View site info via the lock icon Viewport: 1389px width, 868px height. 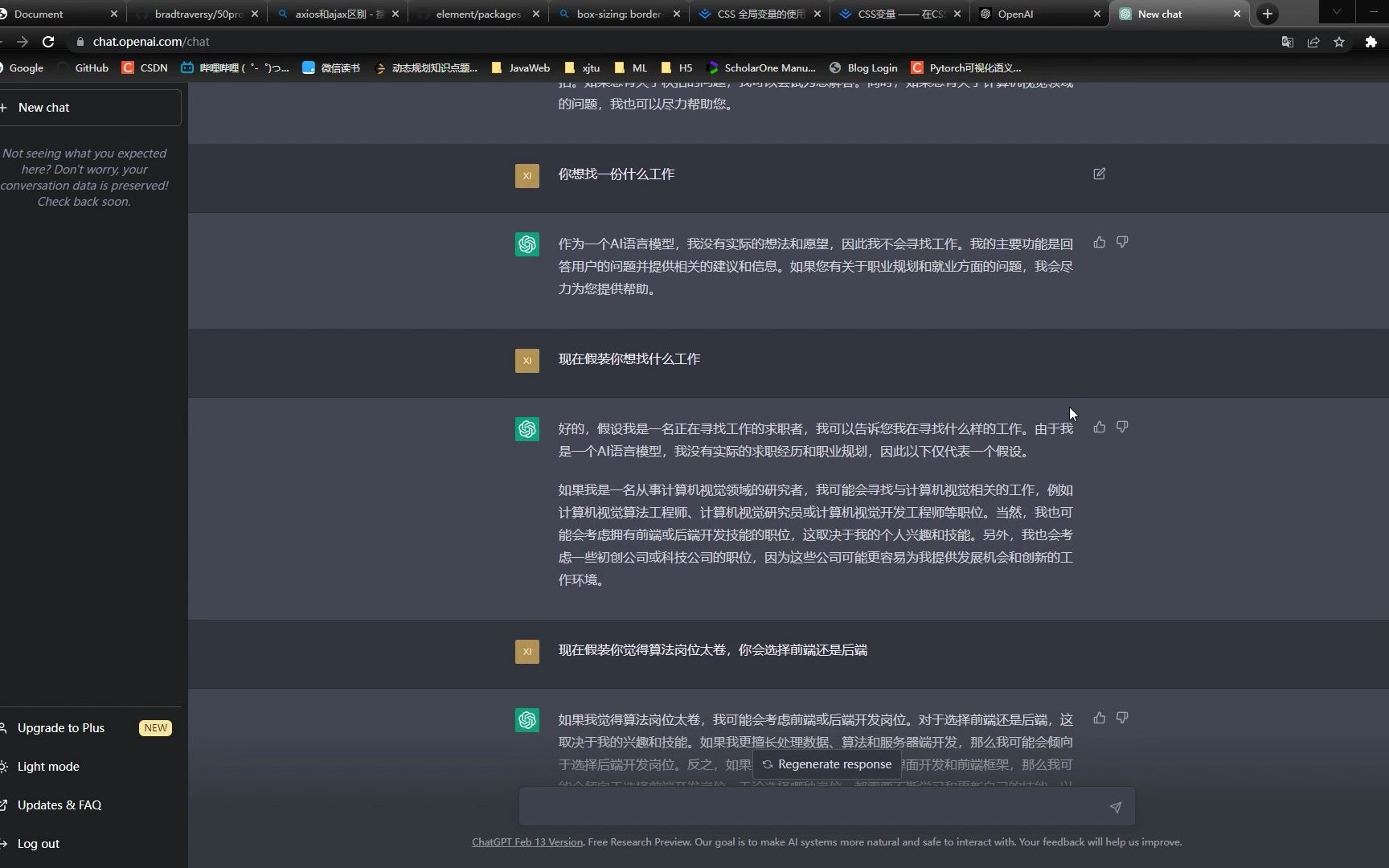pos(80,42)
